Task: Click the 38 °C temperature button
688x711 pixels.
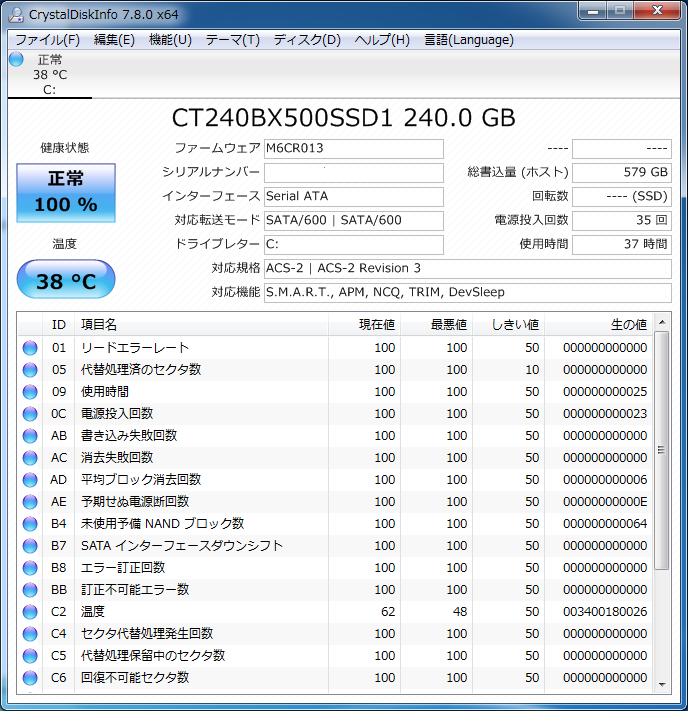Action: click(x=66, y=279)
